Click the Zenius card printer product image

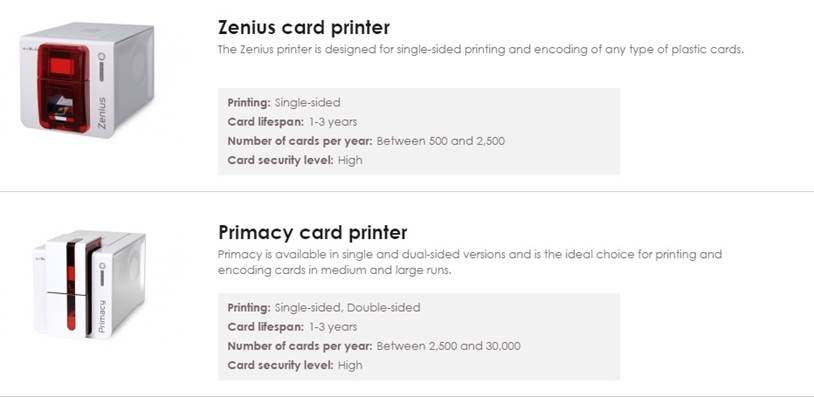click(87, 80)
